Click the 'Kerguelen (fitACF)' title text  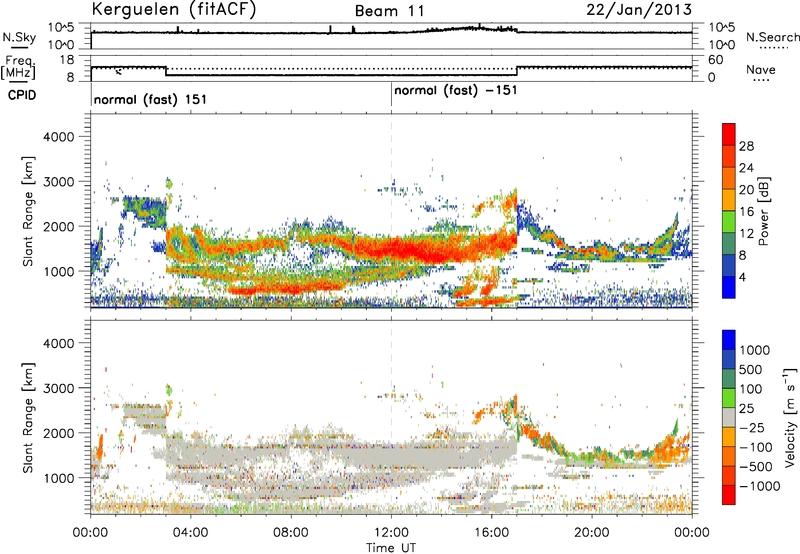coord(173,9)
